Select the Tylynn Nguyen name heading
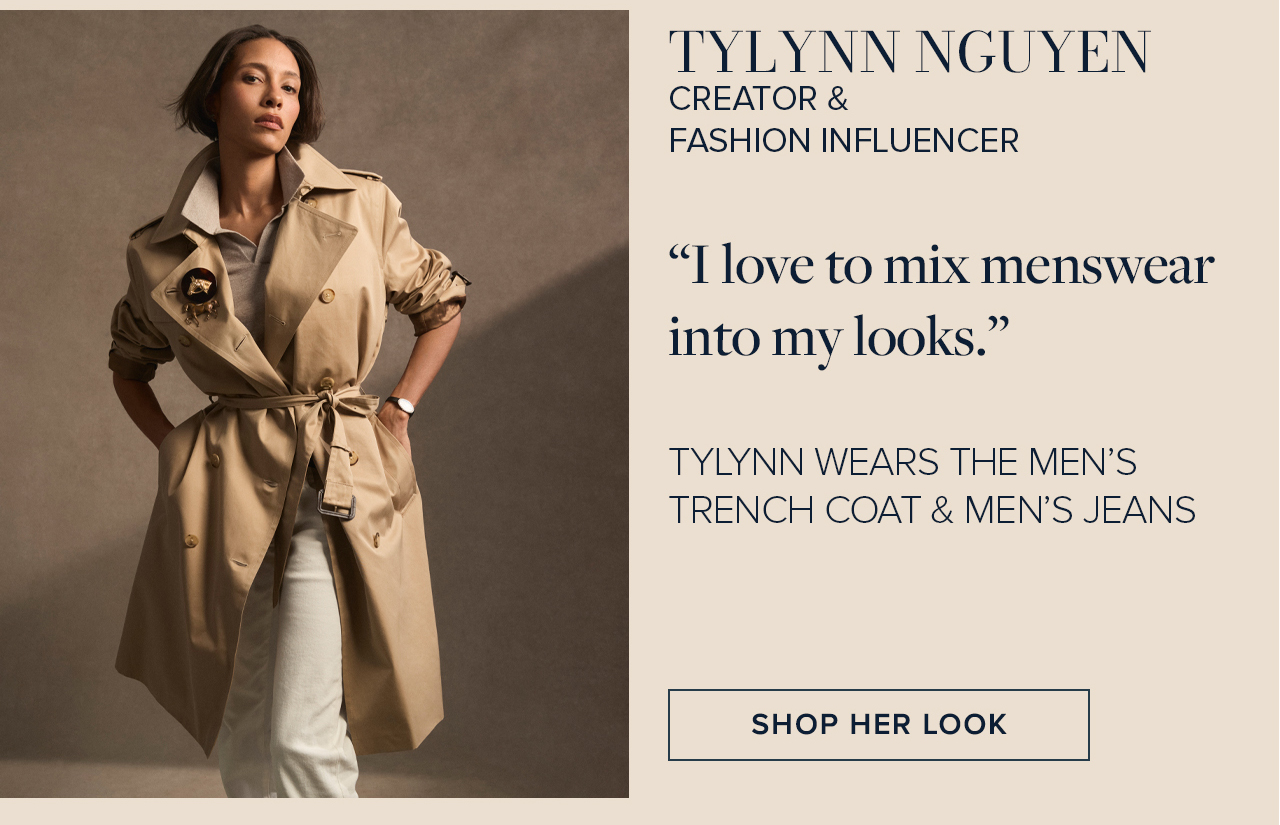 point(910,53)
